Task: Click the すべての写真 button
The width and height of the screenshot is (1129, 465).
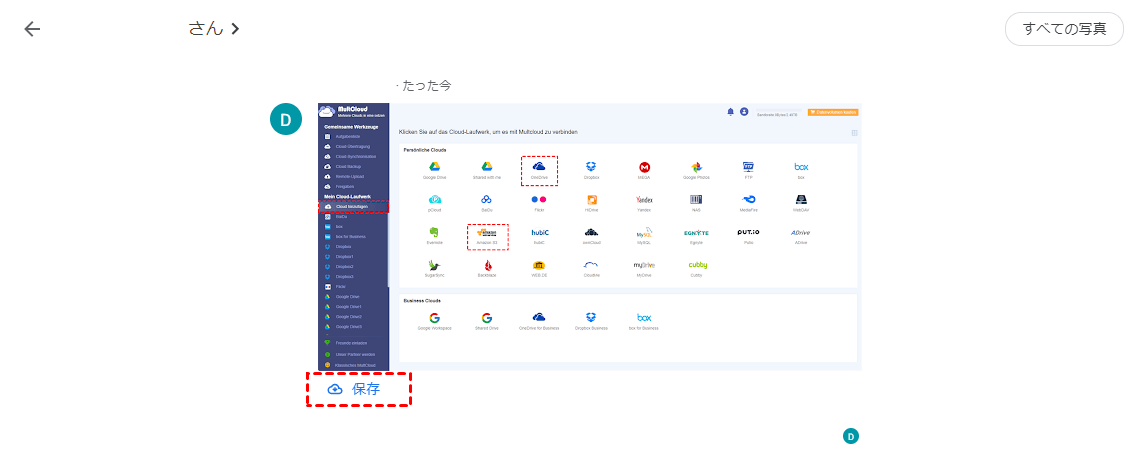Action: tap(1064, 29)
